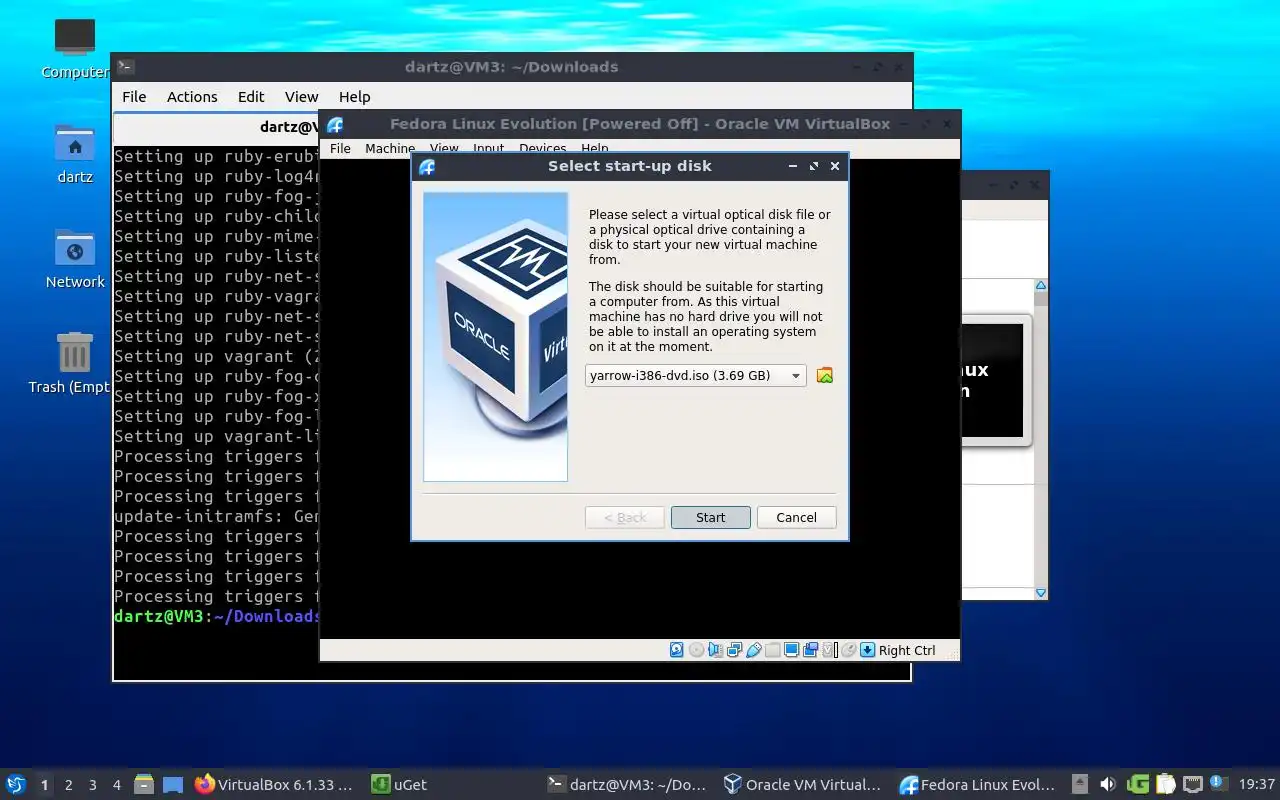The width and height of the screenshot is (1280, 800).
Task: Open the Edit menu in the terminal window
Action: click(x=251, y=97)
